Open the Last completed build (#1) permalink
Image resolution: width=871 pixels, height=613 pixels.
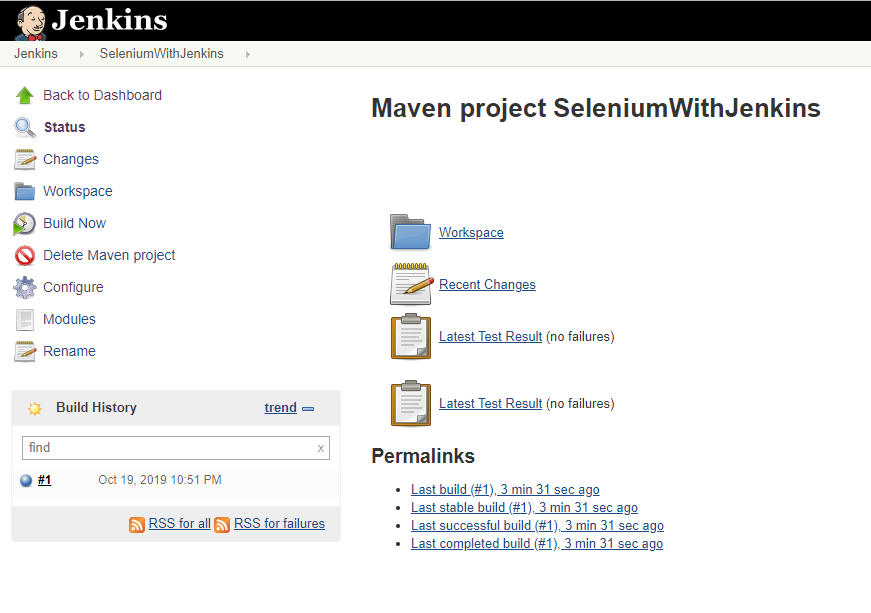point(537,544)
